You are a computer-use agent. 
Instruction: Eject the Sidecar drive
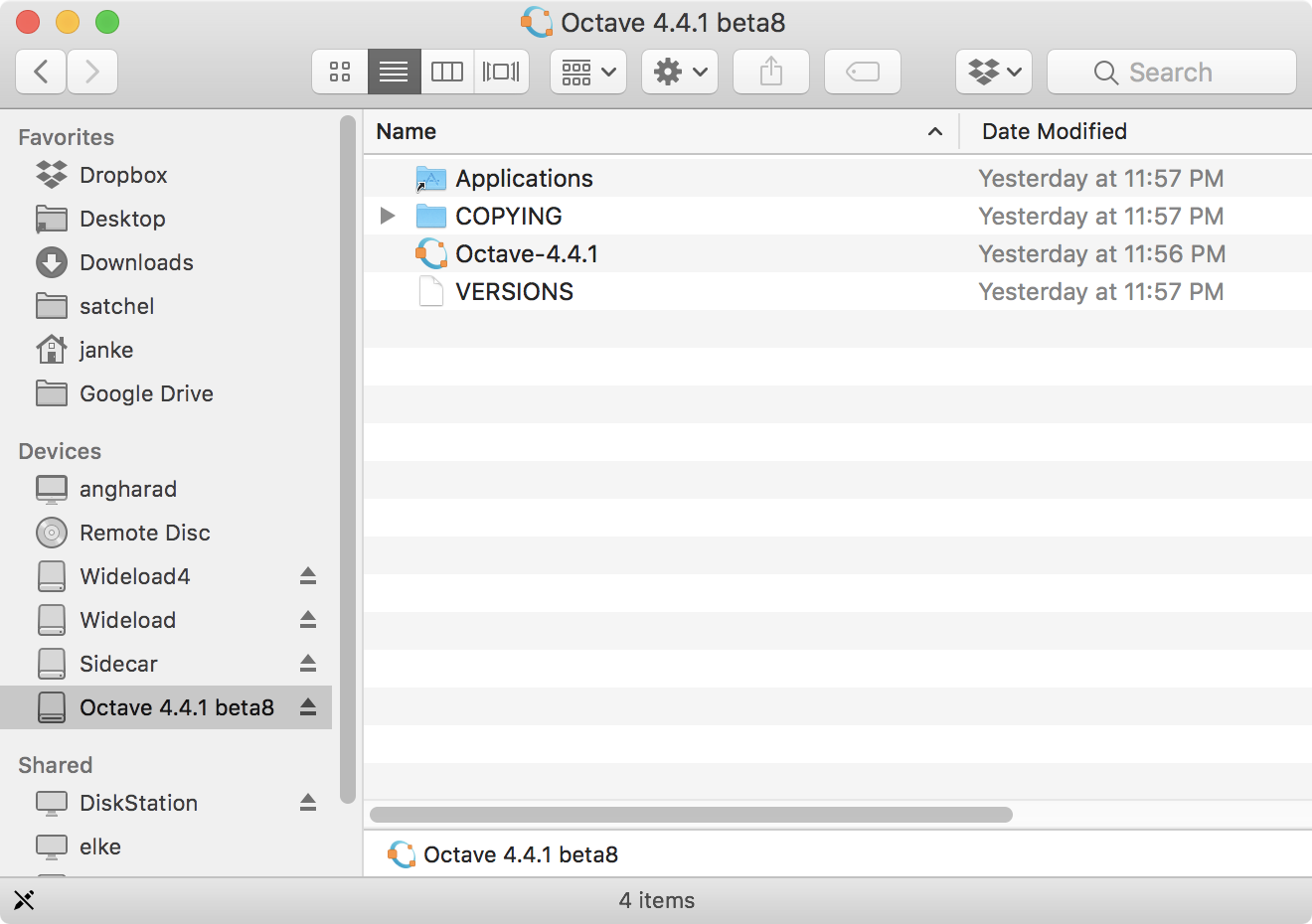(308, 664)
